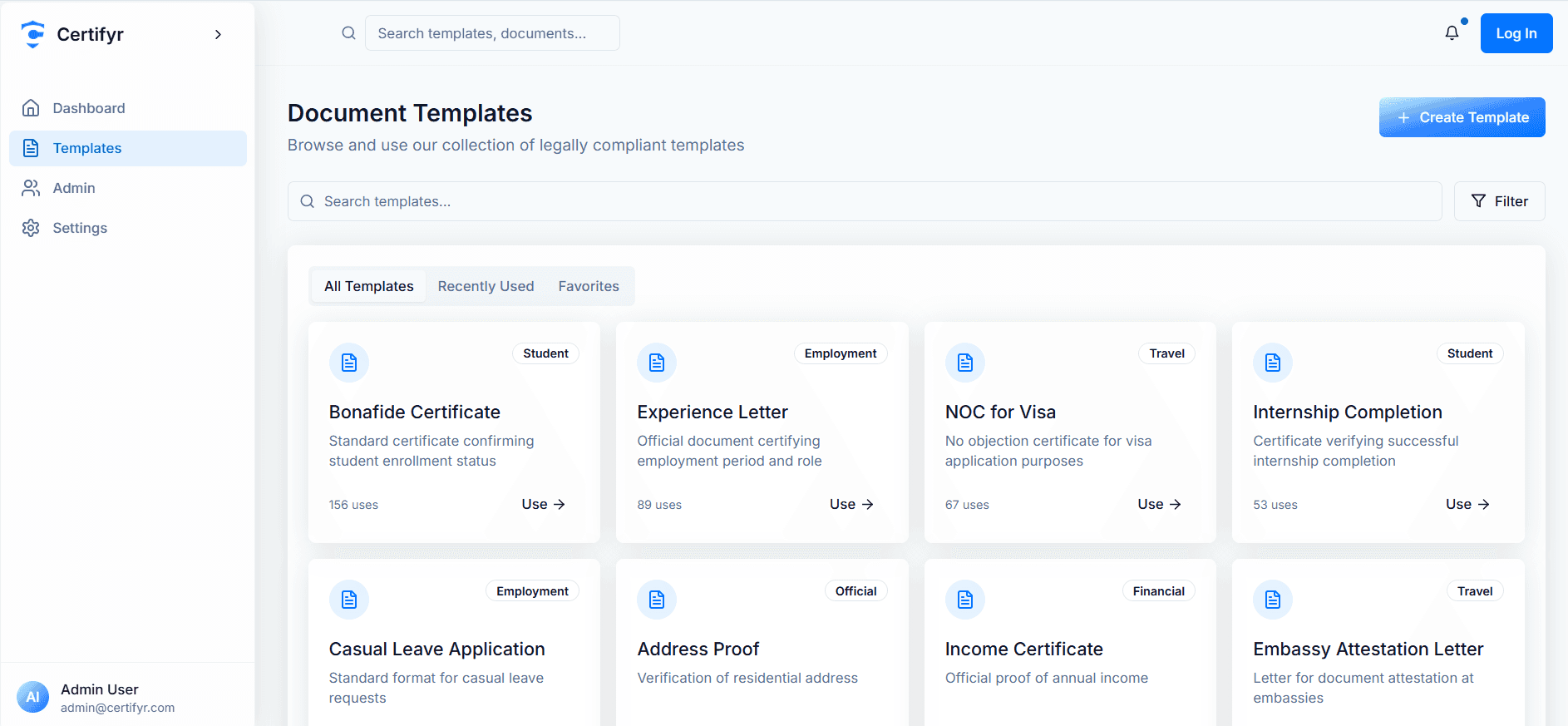Viewport: 1568px width, 726px height.
Task: Click the top search magnifier icon
Action: [348, 33]
